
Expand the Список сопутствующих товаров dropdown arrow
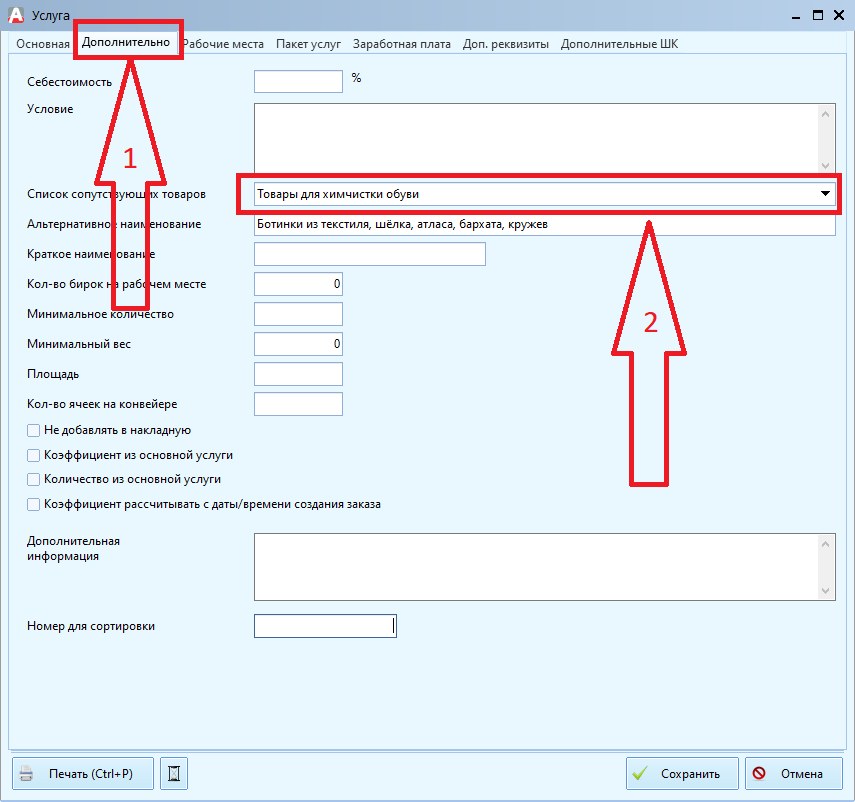[825, 194]
